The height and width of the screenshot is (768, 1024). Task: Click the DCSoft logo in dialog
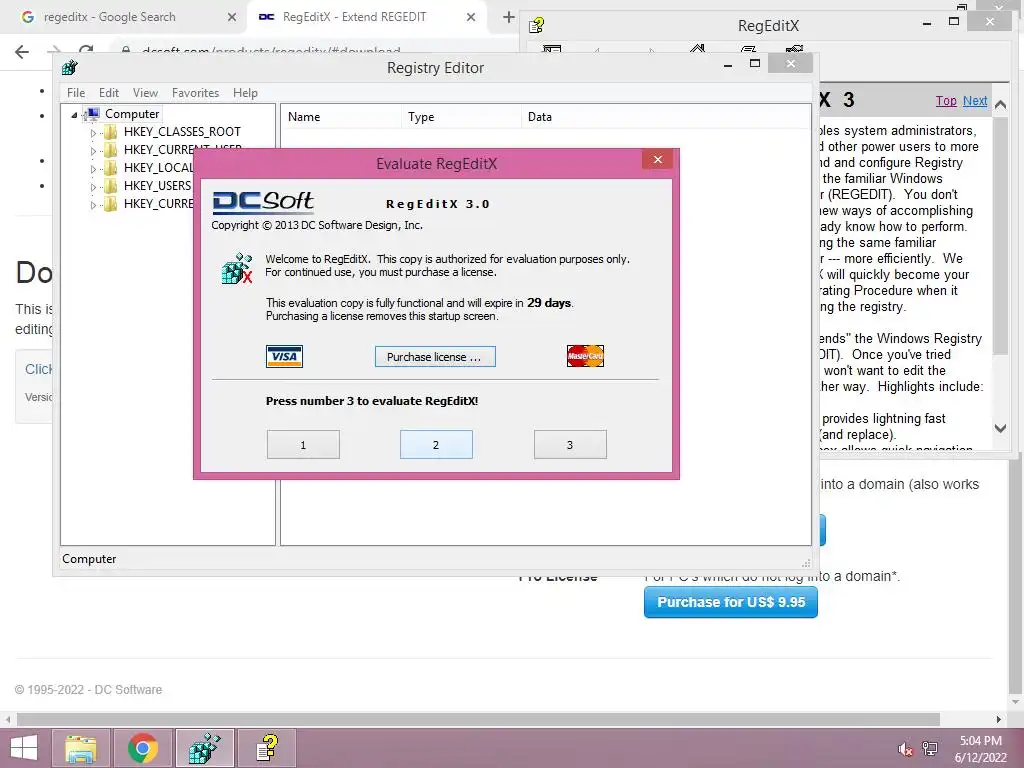(x=263, y=202)
